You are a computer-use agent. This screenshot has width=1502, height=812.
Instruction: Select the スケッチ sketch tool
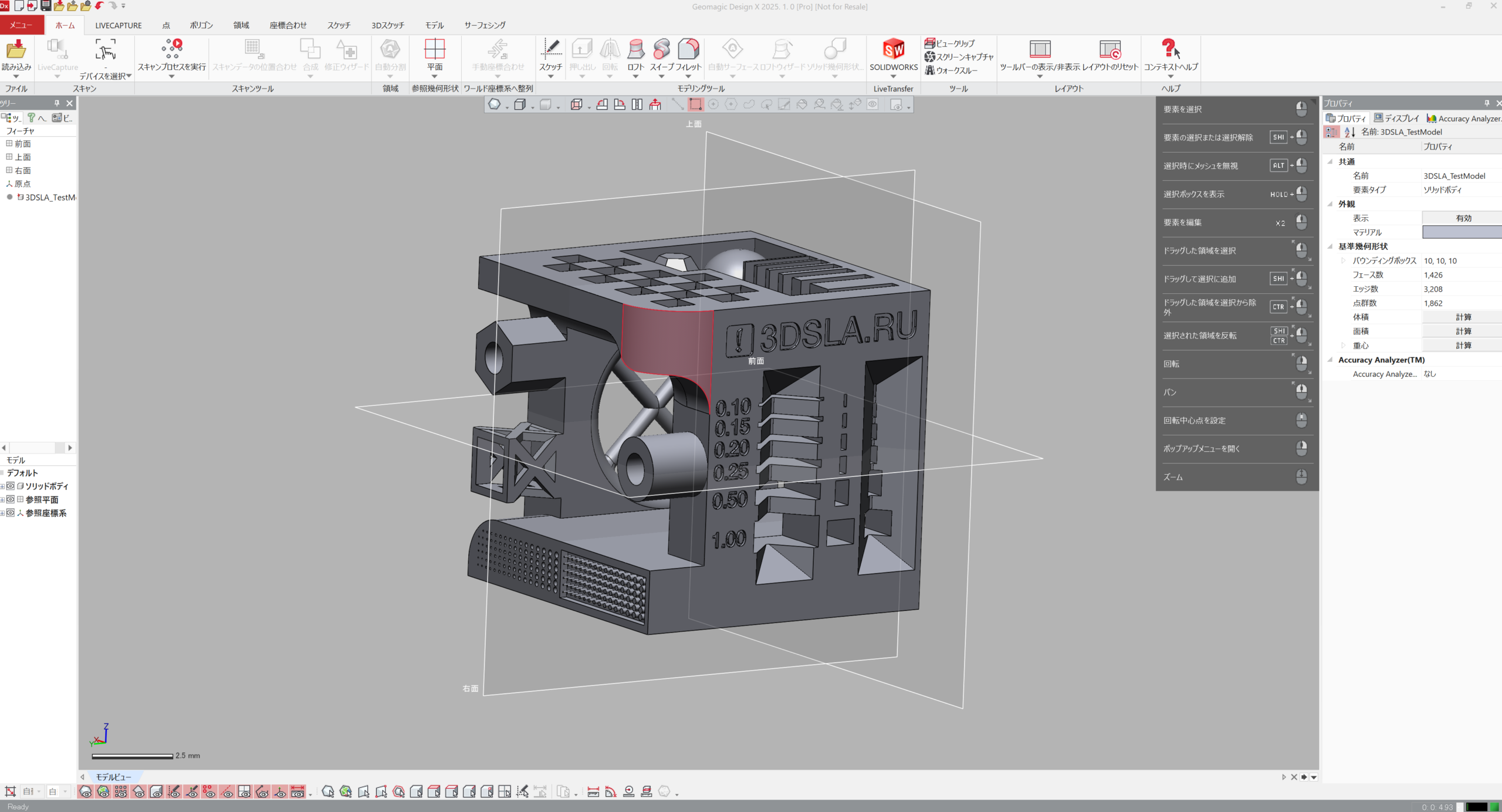tap(550, 50)
